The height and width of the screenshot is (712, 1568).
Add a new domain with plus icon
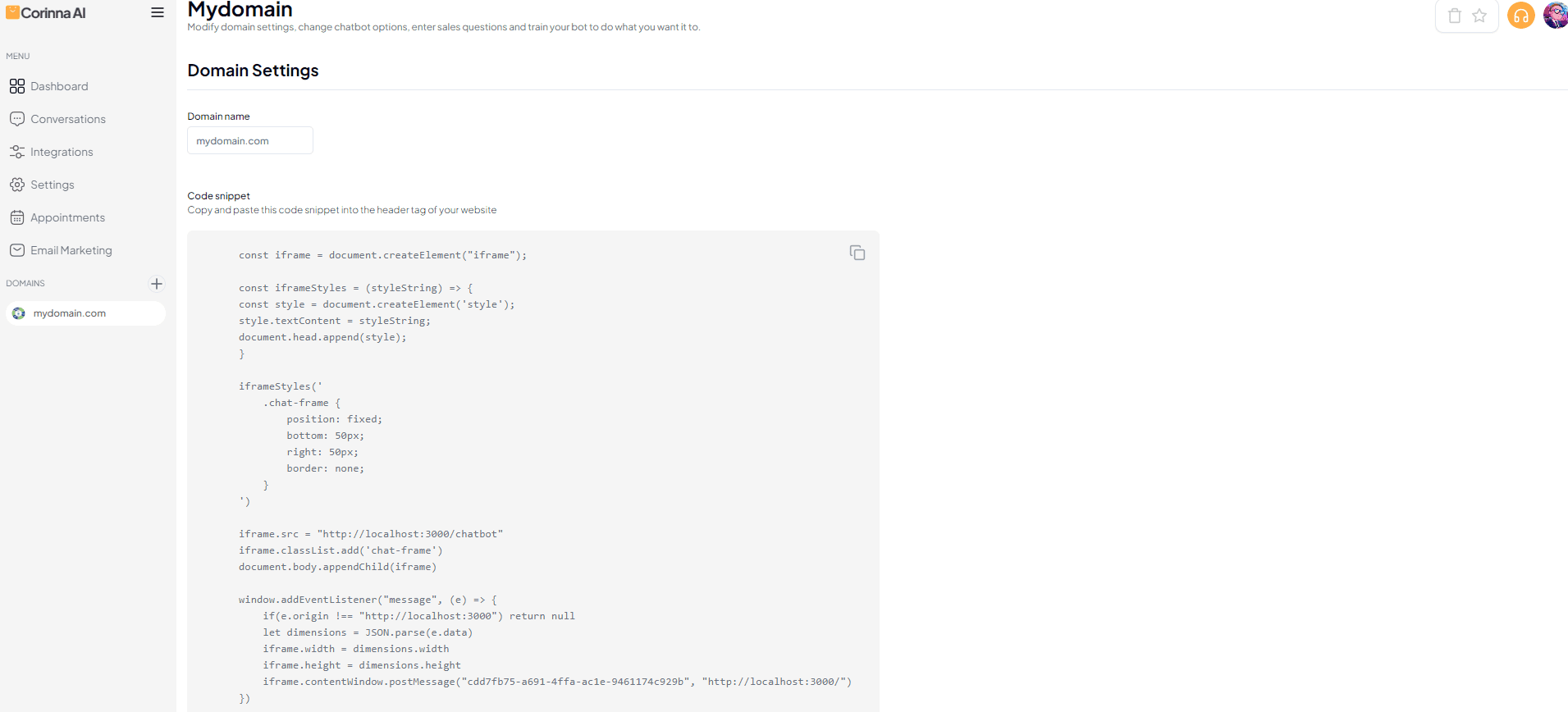[x=157, y=284]
